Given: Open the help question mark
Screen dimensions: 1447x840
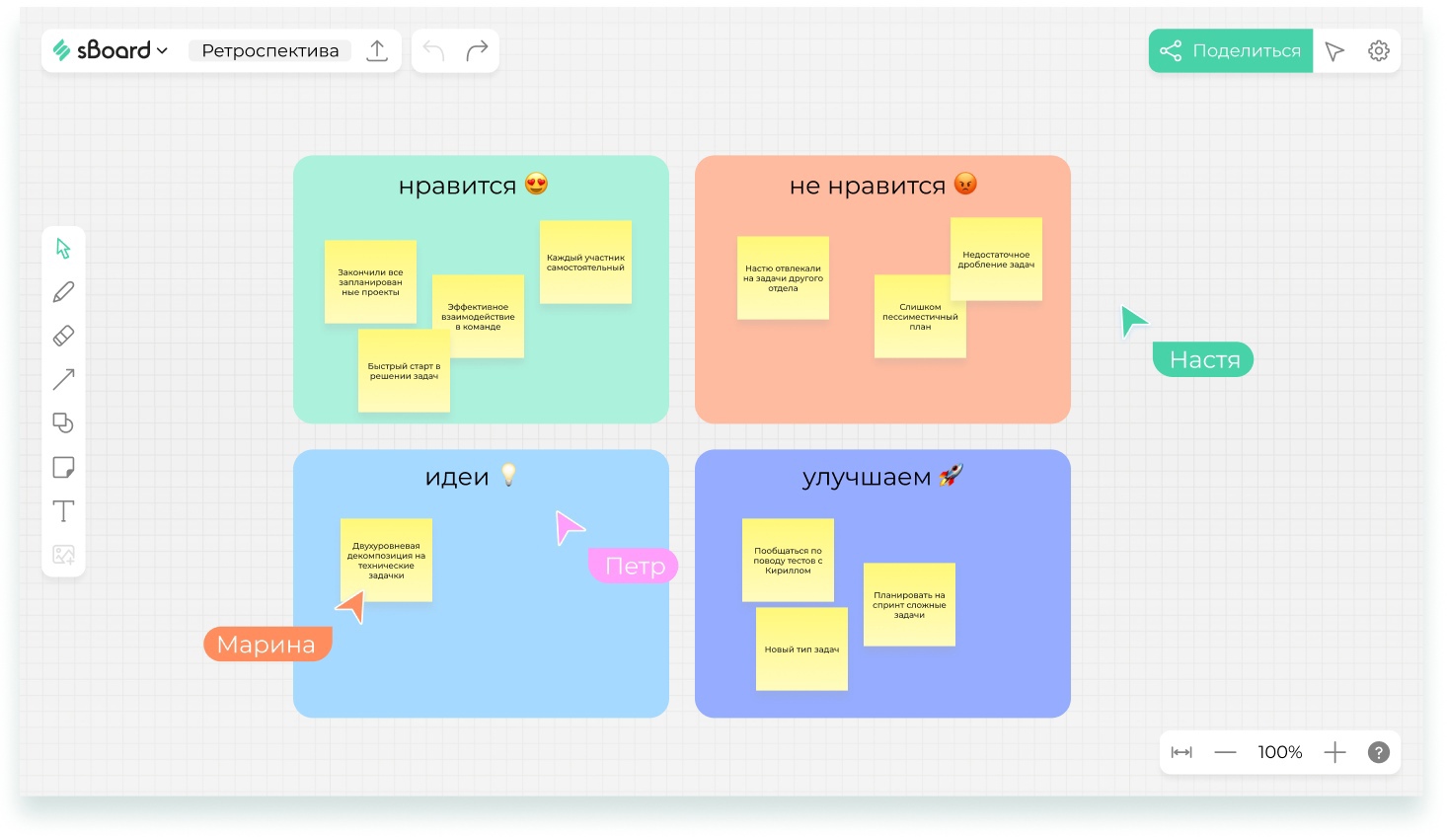Looking at the screenshot, I should point(1379,752).
